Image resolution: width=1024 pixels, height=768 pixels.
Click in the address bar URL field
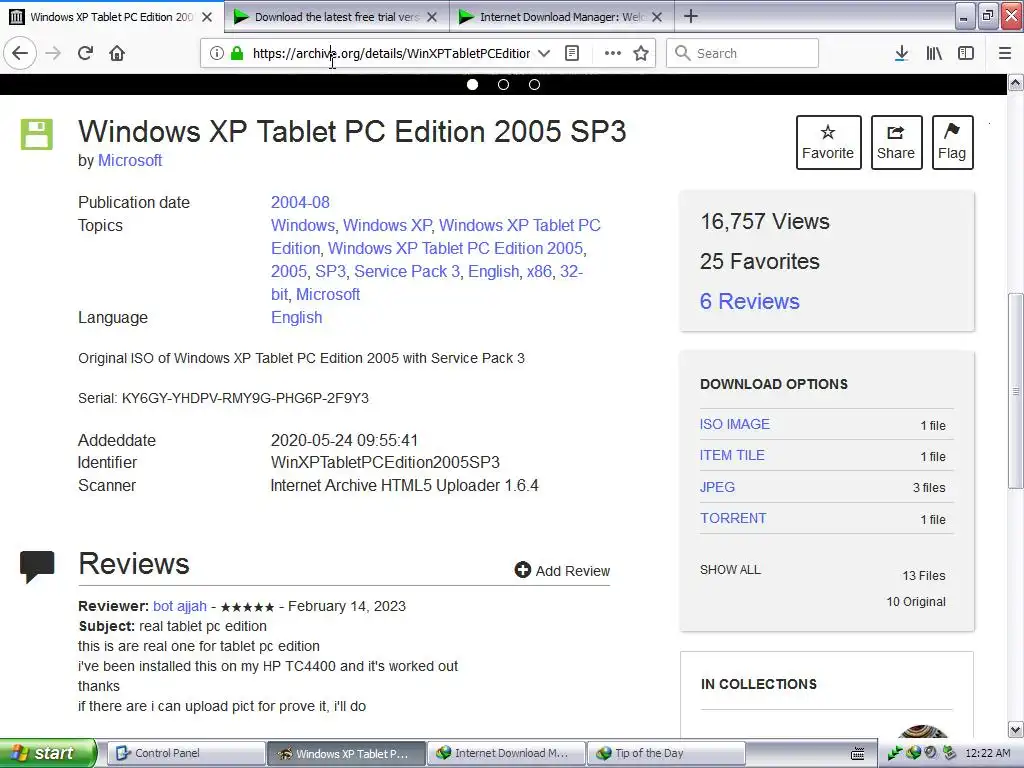coord(391,53)
